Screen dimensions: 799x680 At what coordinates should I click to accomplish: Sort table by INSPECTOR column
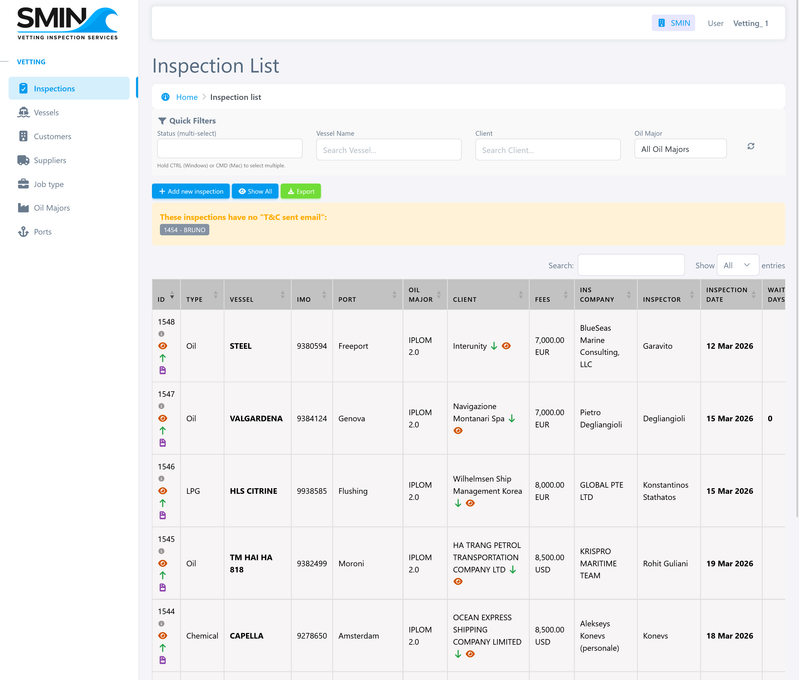669,295
